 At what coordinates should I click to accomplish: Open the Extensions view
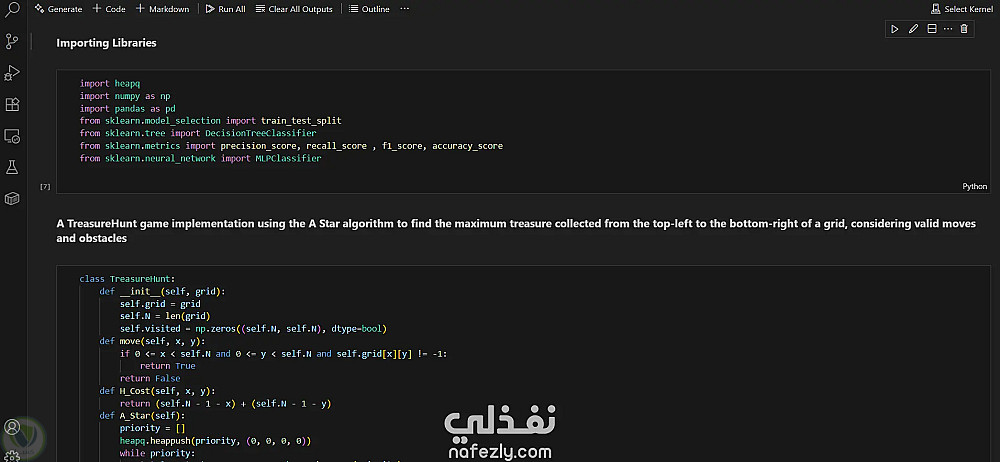(x=12, y=104)
